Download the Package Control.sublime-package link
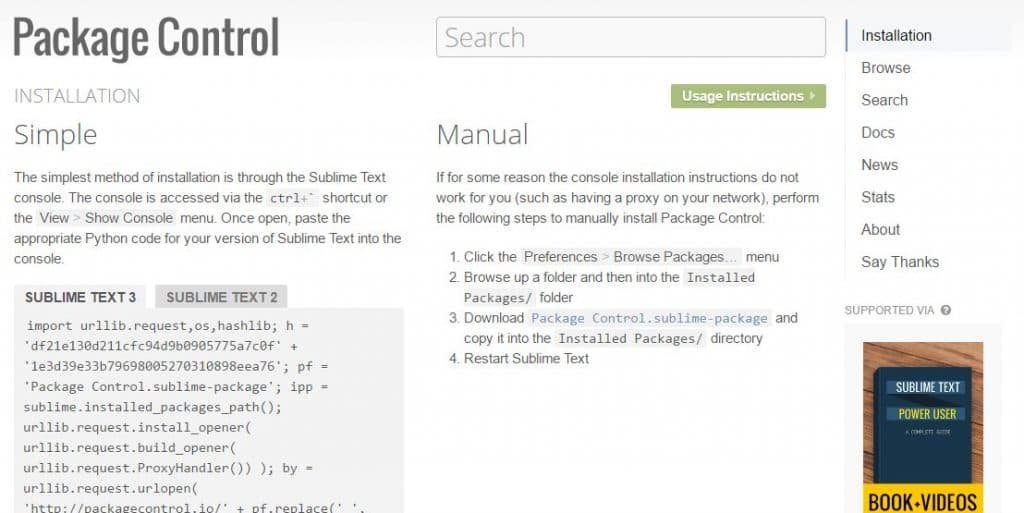This screenshot has width=1024, height=513. 649,318
